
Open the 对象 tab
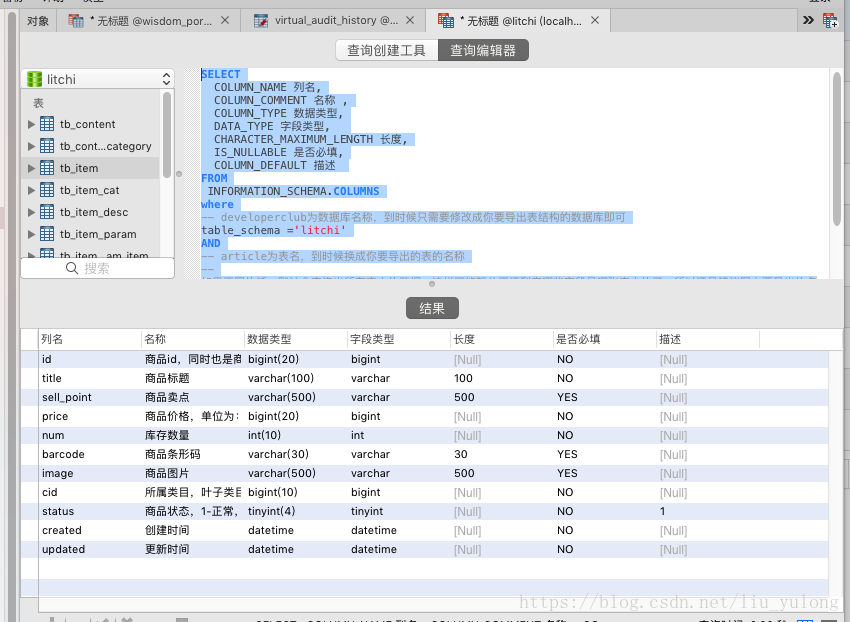coord(38,21)
